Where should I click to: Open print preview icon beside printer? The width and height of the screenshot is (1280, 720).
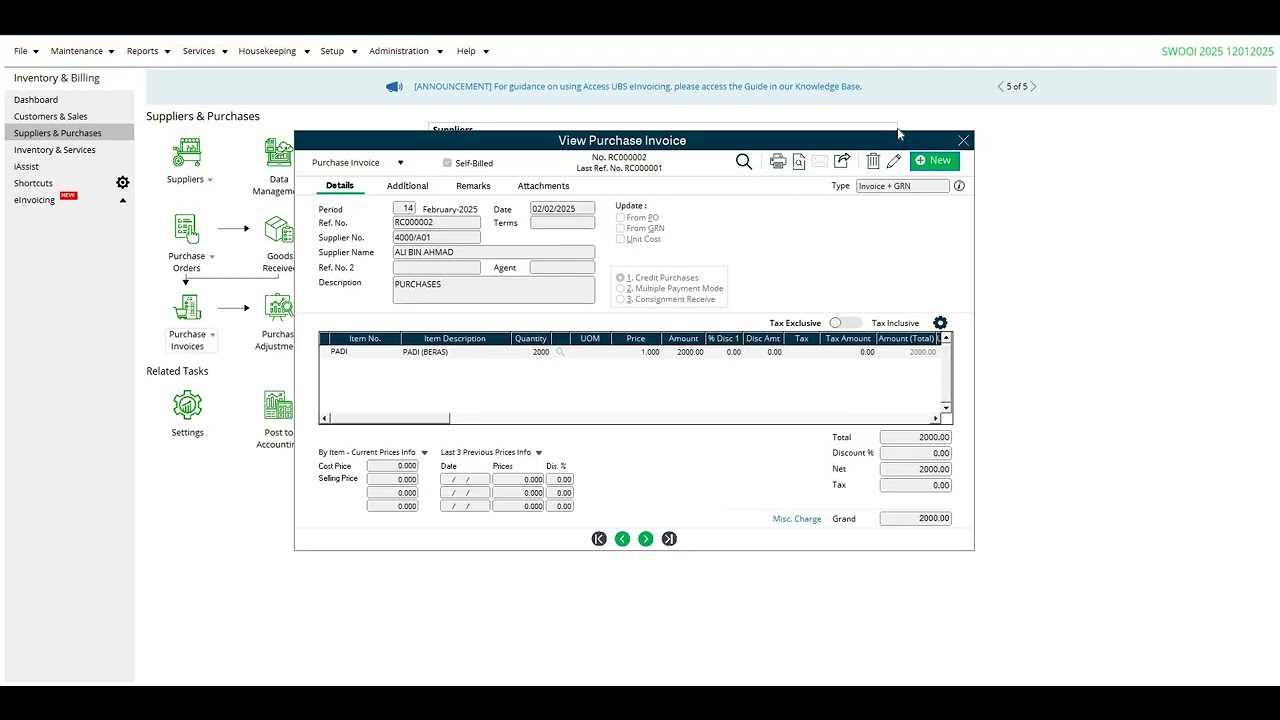800,161
